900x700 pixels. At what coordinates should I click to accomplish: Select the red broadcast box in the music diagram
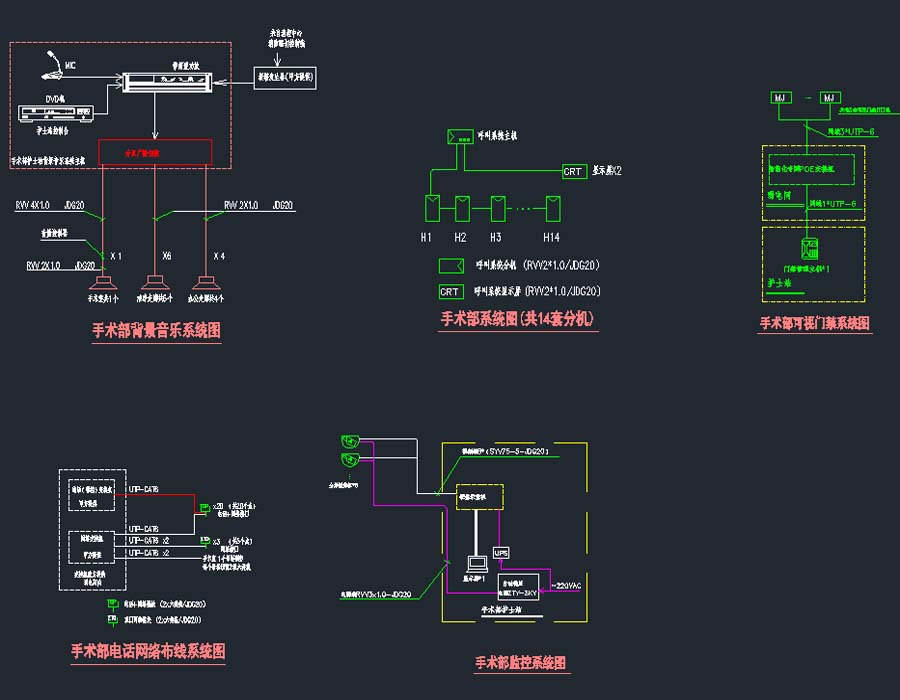coord(155,152)
